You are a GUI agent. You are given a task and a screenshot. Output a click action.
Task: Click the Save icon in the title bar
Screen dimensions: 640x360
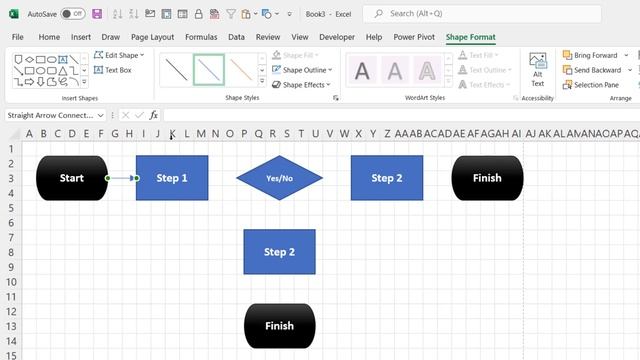click(x=97, y=14)
